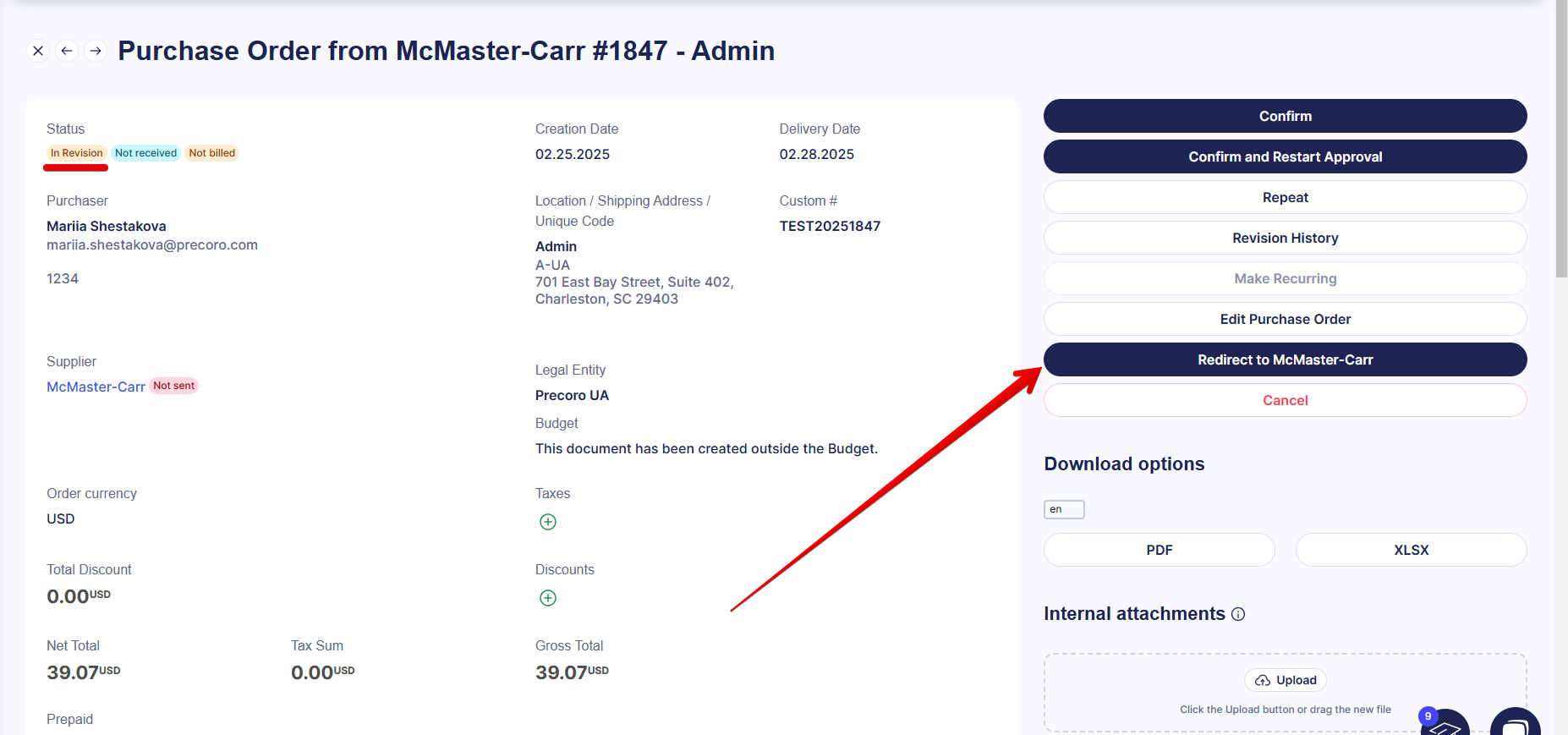The width and height of the screenshot is (1568, 735).
Task: Download the order as PDF
Action: pyautogui.click(x=1159, y=550)
